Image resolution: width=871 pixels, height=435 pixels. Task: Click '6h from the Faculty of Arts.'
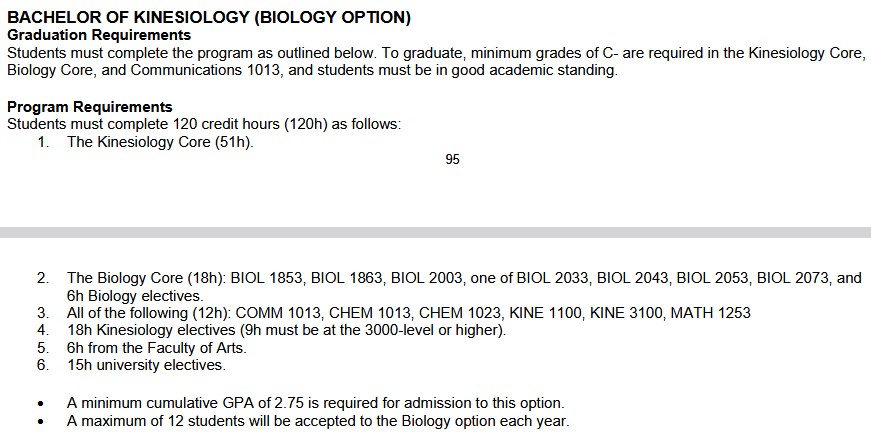click(x=157, y=348)
